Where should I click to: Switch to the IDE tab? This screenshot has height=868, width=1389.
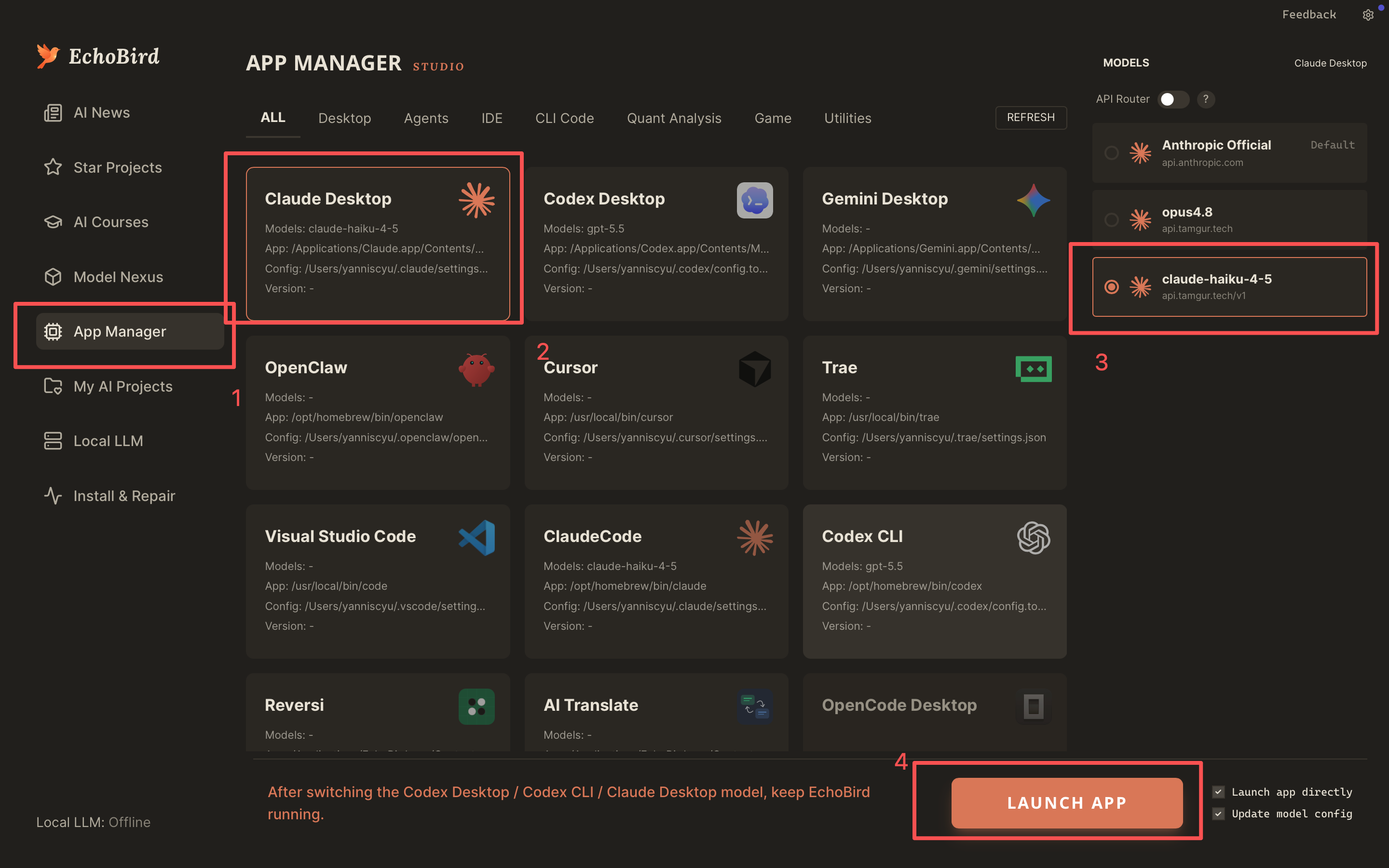click(x=492, y=118)
